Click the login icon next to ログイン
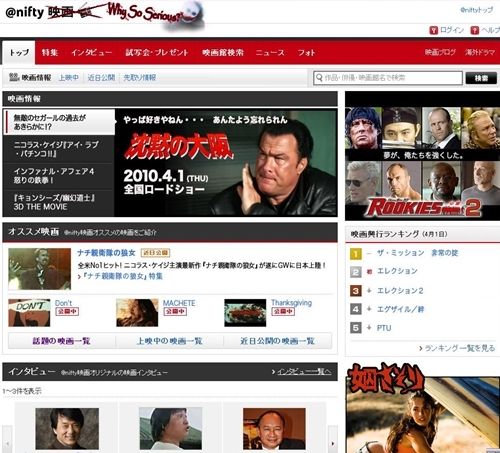This screenshot has height=453, width=500. 433,30
